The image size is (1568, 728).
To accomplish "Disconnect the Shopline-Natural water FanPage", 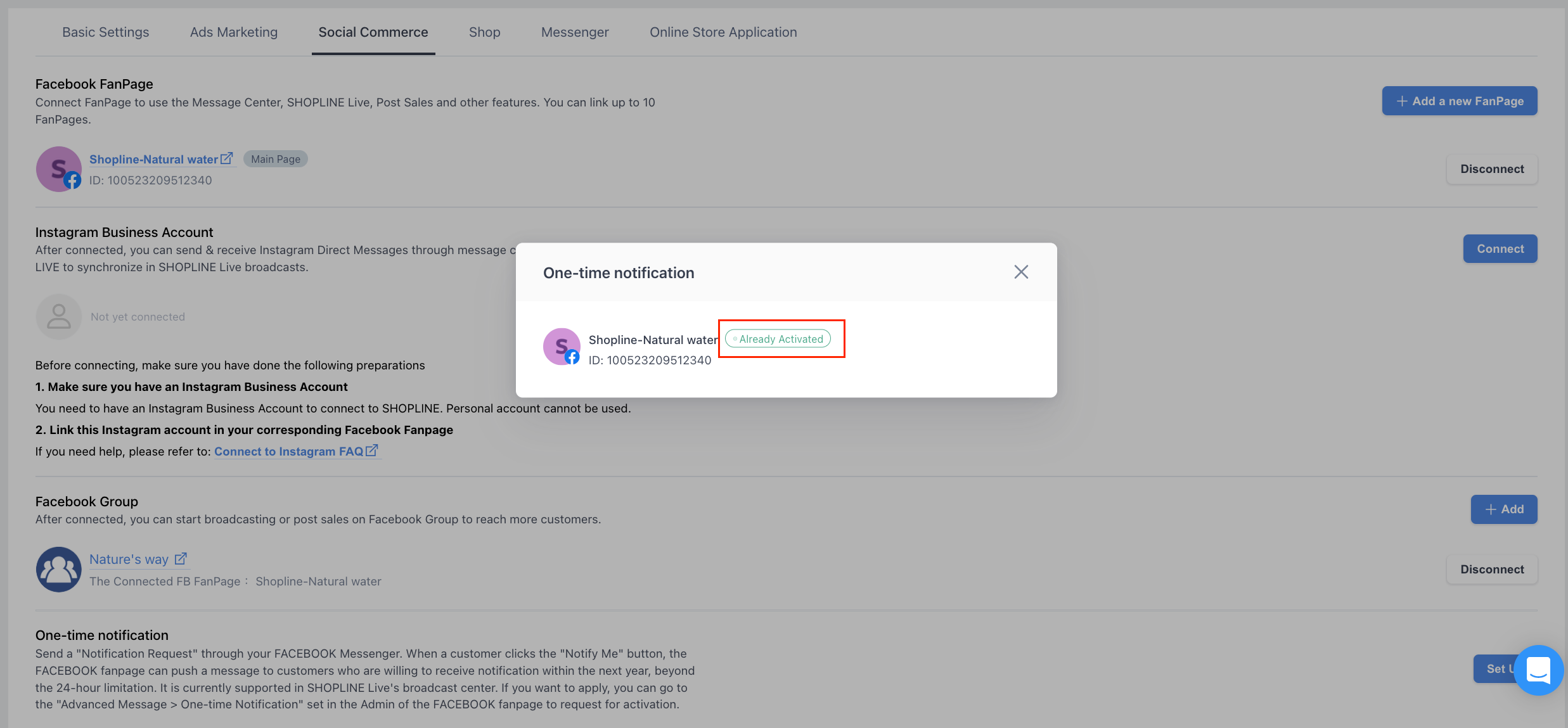I will [x=1492, y=169].
